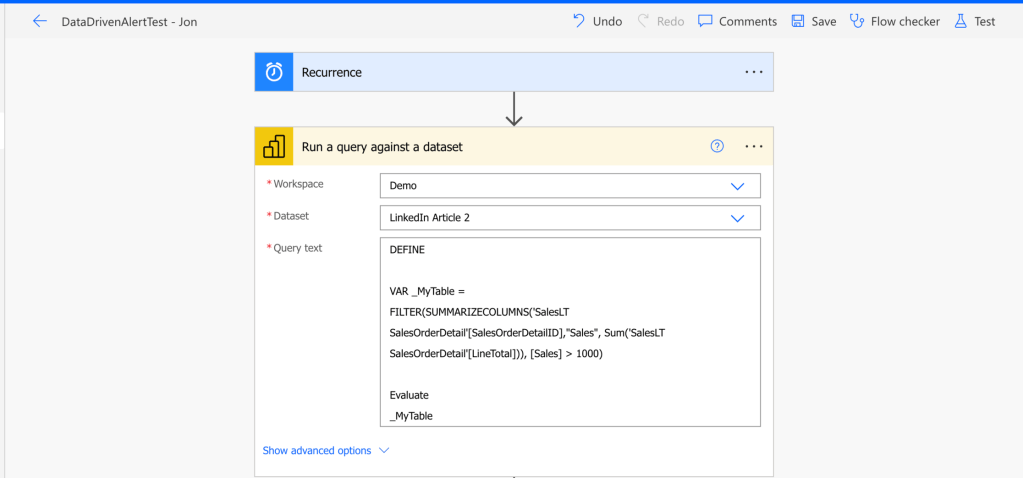Click the Workspace field label
This screenshot has width=1023, height=478.
tap(298, 184)
